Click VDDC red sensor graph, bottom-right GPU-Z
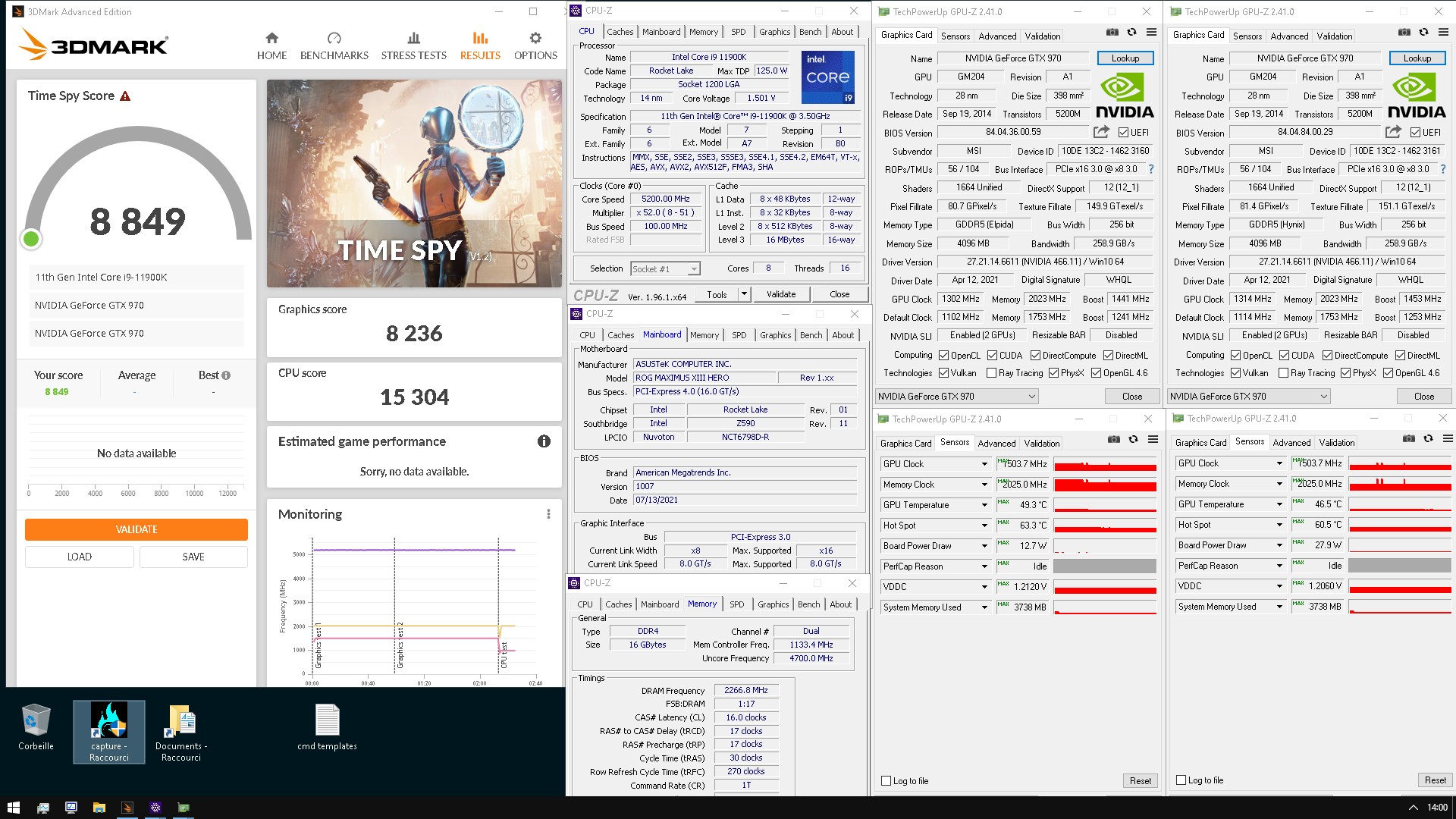Screen dimensions: 1456x819 [x=1400, y=586]
